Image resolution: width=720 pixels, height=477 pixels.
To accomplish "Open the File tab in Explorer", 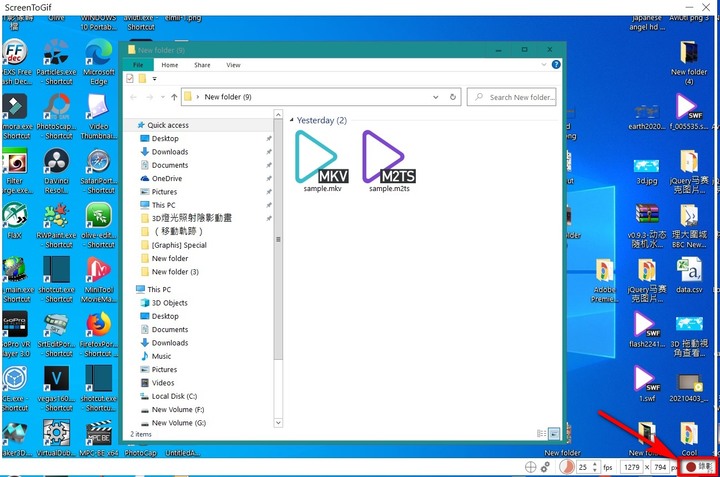I will coord(138,65).
